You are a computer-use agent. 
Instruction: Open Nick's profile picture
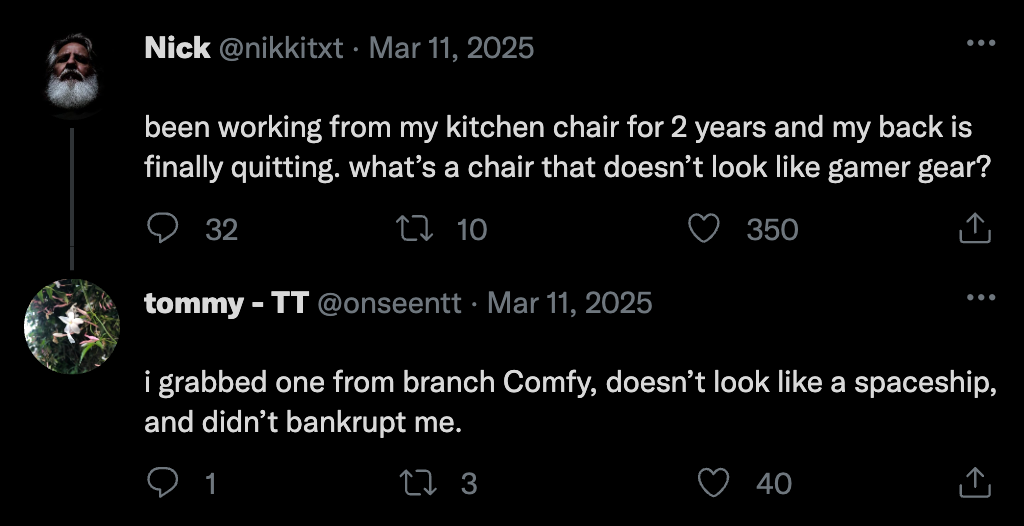click(72, 73)
